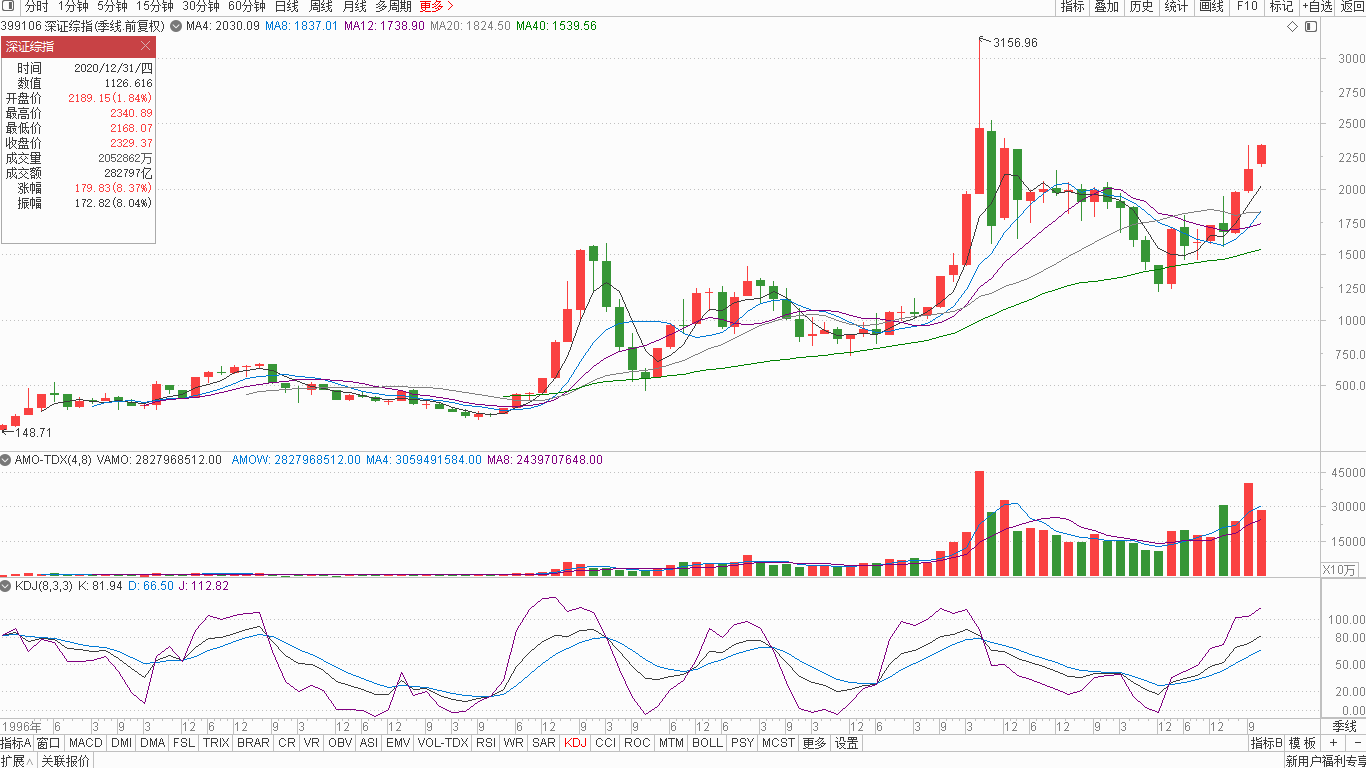1366x768 pixels.
Task: Click the diamond icon at chart top right
Action: (1292, 26)
